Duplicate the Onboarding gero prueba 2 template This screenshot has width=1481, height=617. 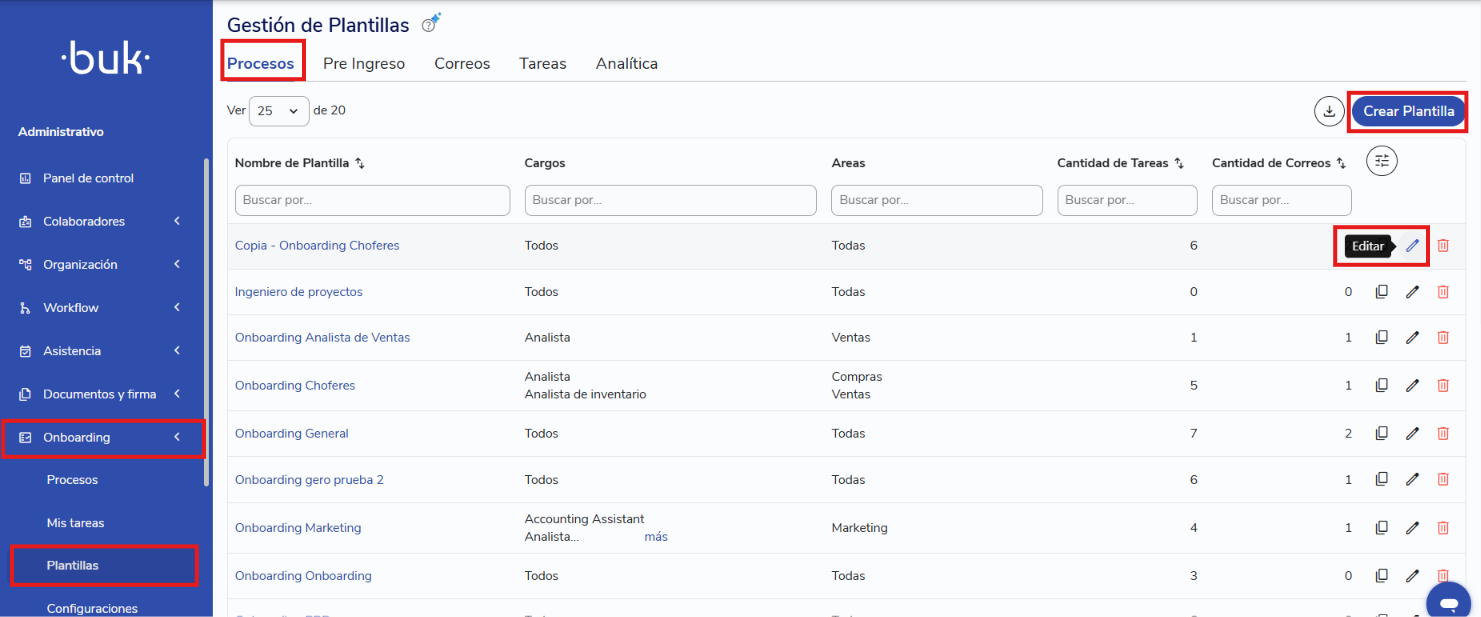(1381, 480)
